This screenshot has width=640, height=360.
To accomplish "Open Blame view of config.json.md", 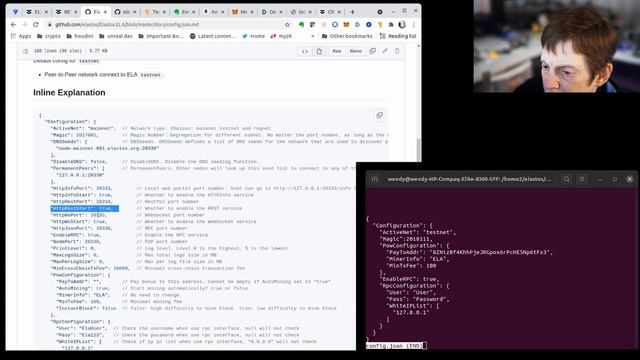I will tap(356, 51).
